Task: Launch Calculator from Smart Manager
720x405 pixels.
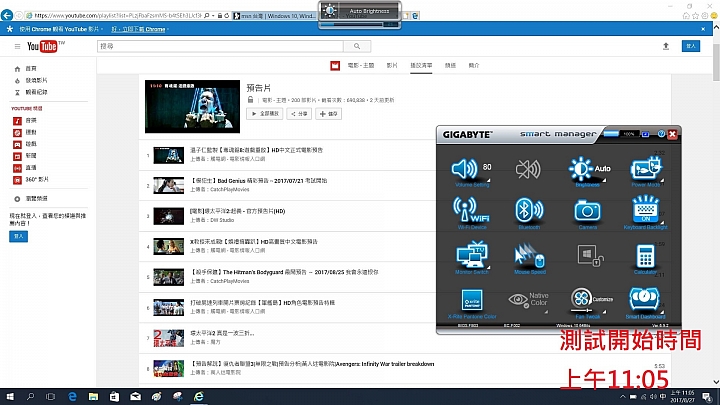Action: 645,259
